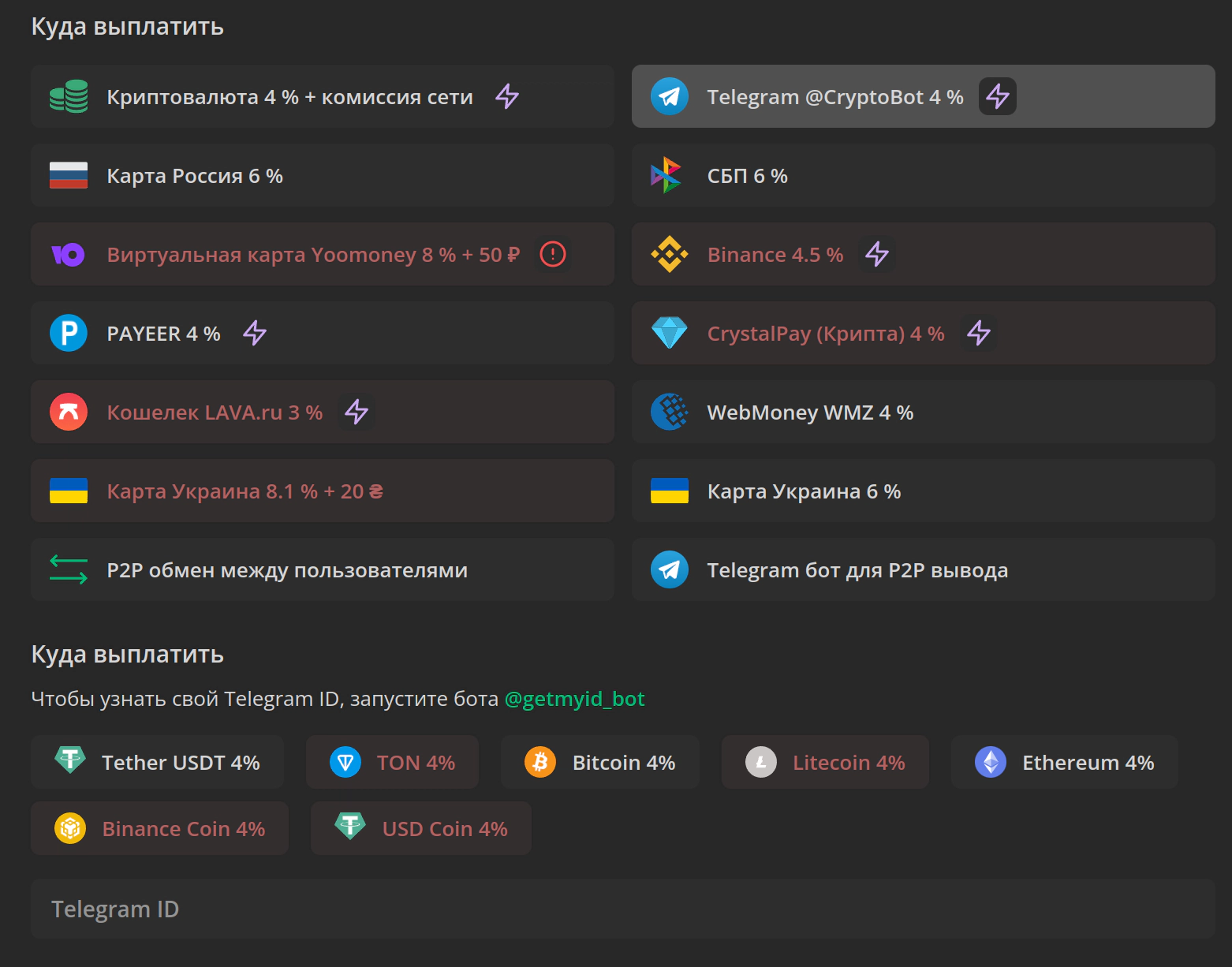Click the PAYEER logo icon
Image resolution: width=1232 pixels, height=967 pixels.
click(69, 333)
